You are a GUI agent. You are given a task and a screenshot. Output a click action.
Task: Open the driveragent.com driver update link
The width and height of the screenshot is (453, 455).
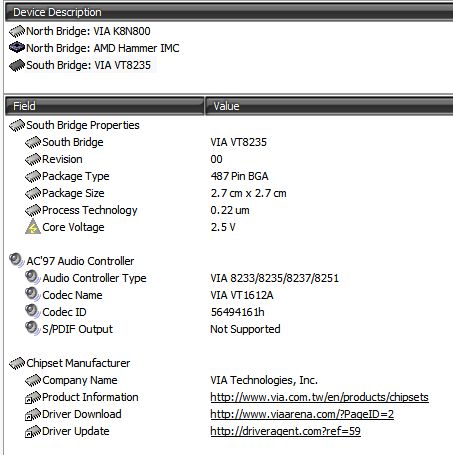pyautogui.click(x=285, y=431)
